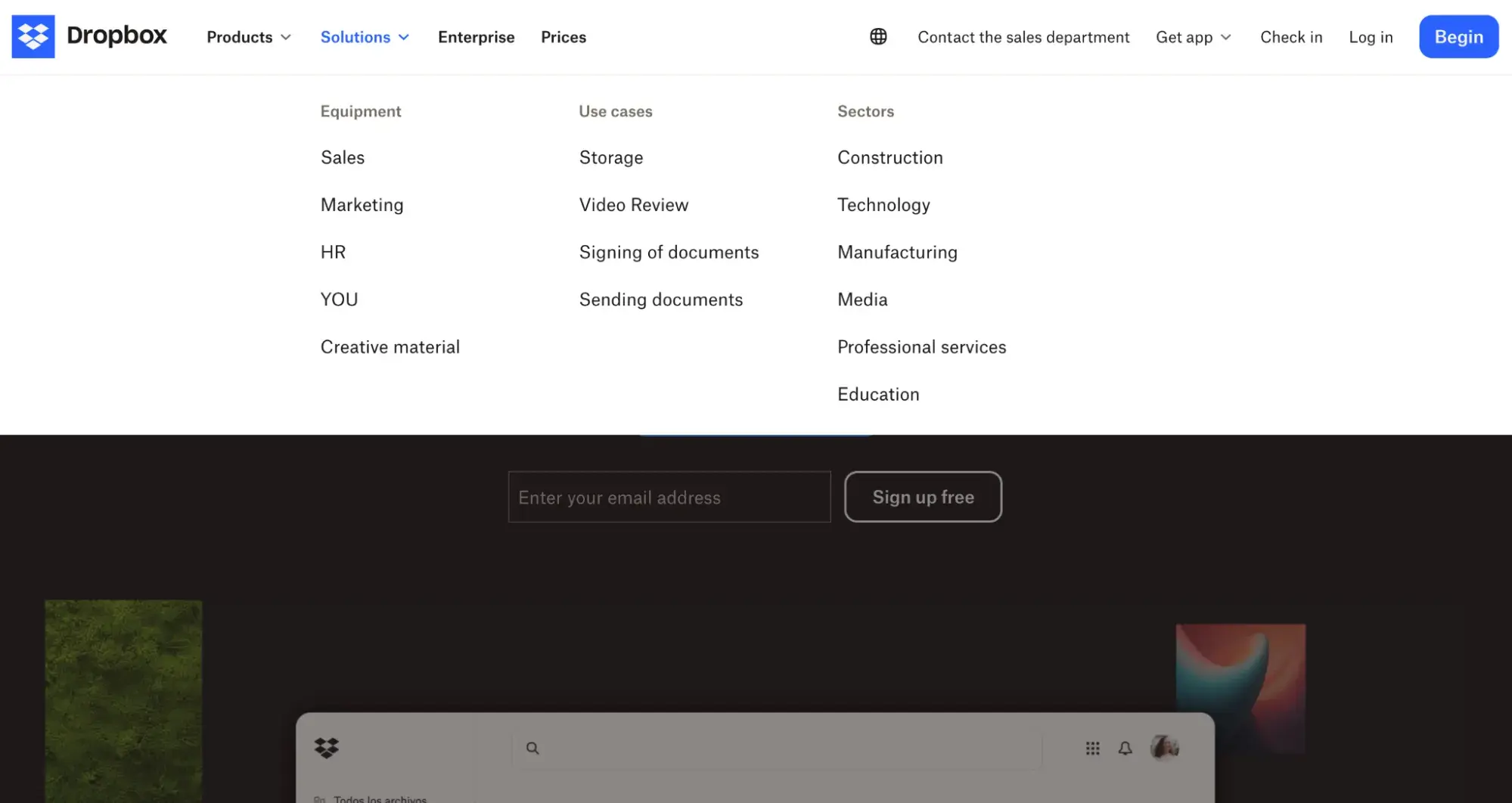This screenshot has width=1512, height=803.
Task: Open Storage use case
Action: [x=611, y=157]
